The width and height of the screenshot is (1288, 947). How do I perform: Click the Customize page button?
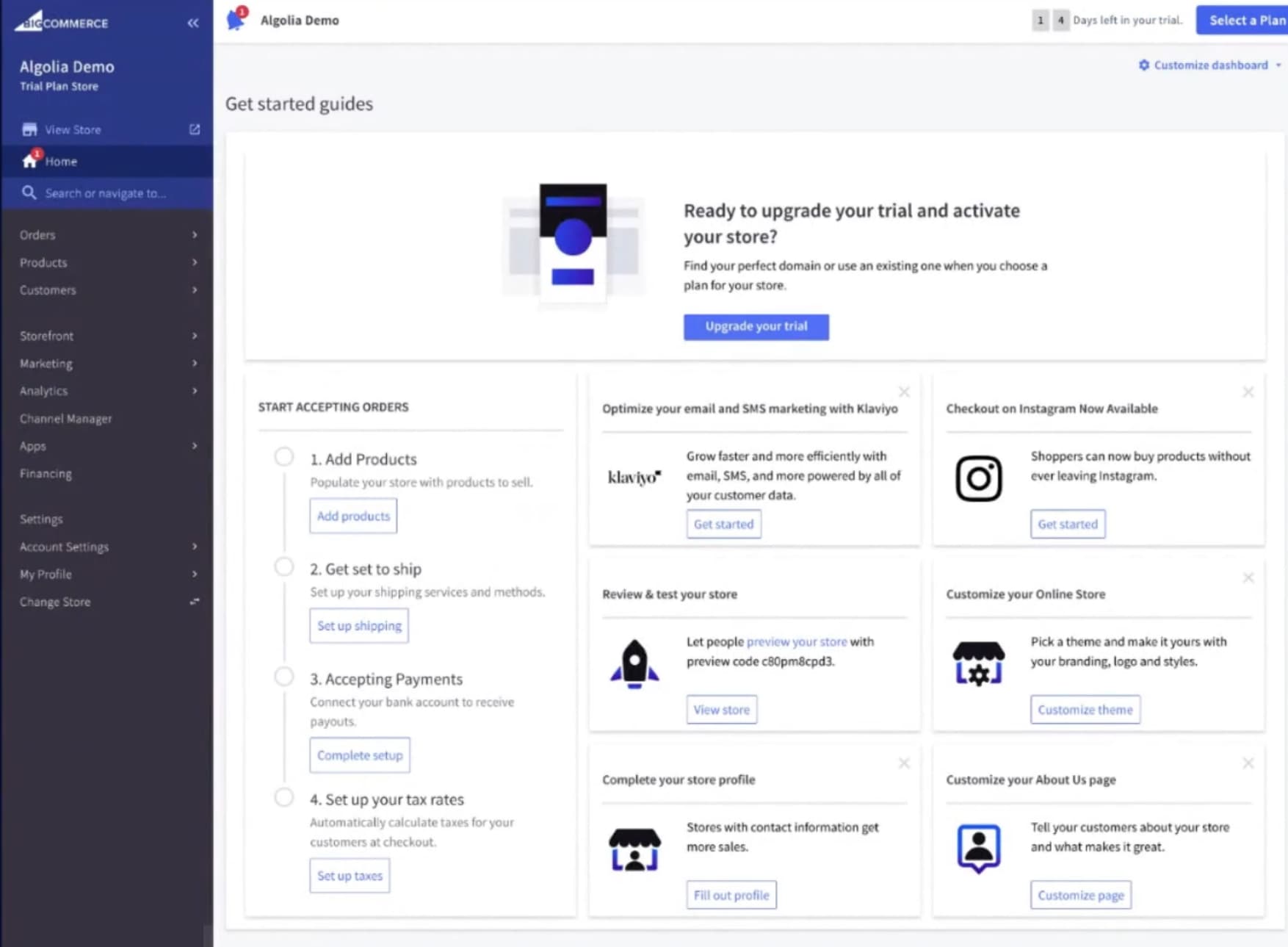1081,895
